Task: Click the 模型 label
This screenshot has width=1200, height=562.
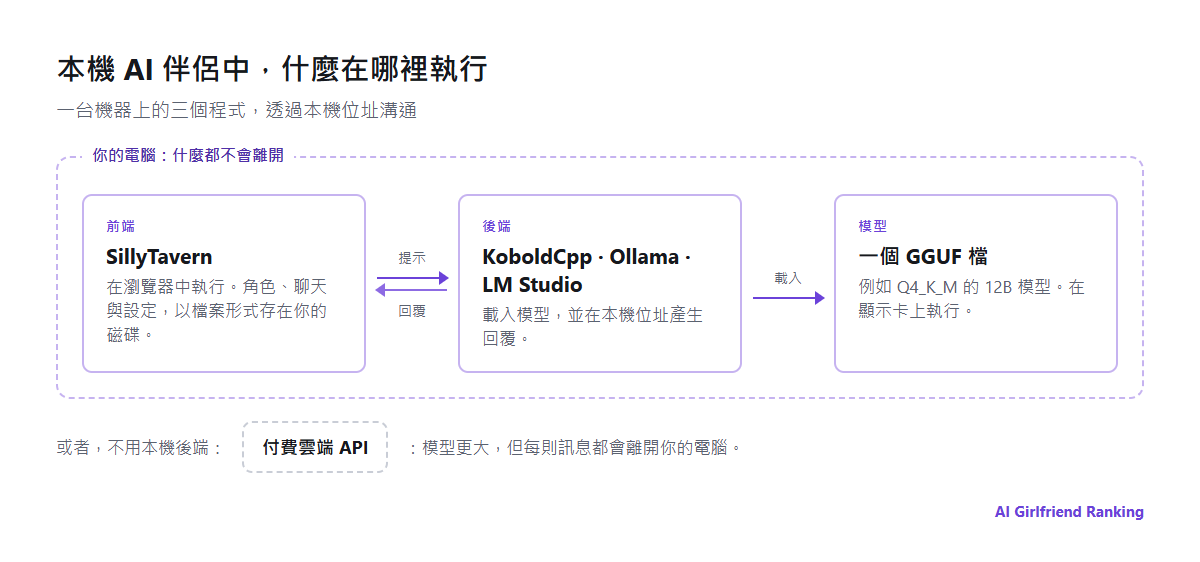Action: point(872,226)
